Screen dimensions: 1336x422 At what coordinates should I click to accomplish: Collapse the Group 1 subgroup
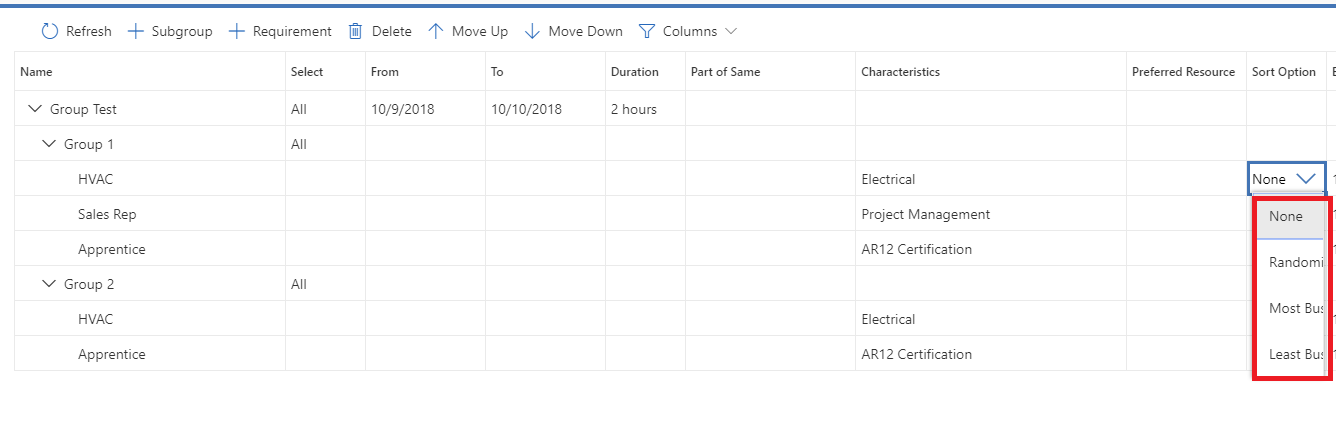[x=49, y=144]
